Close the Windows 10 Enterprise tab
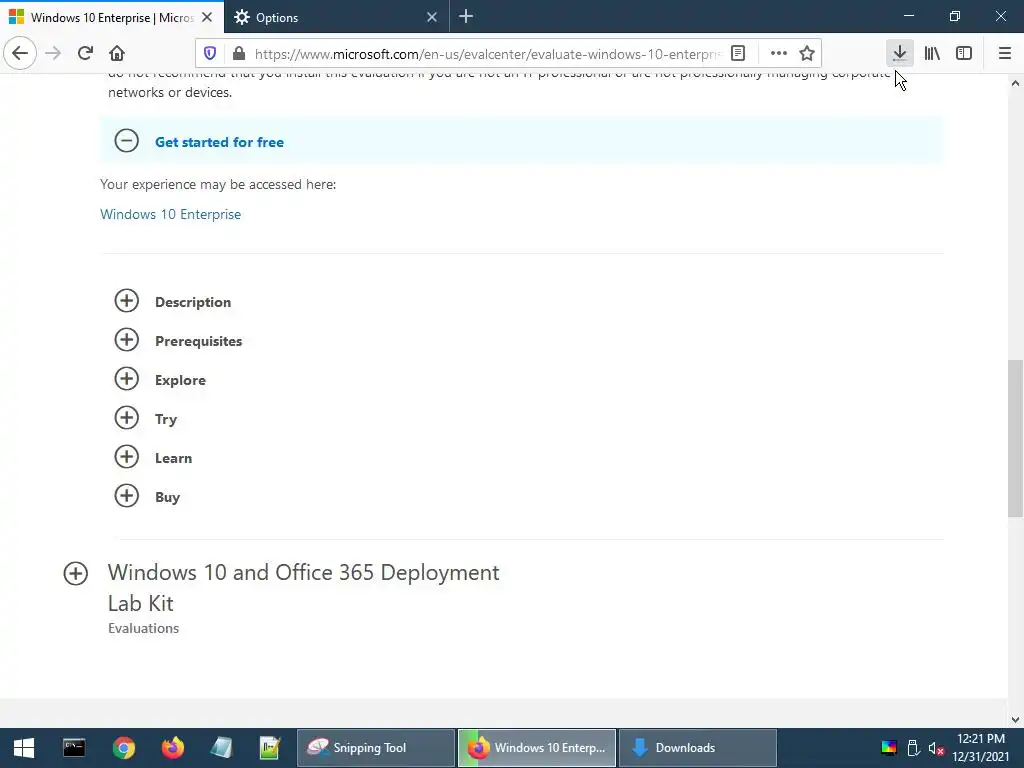The image size is (1024, 768). click(207, 17)
